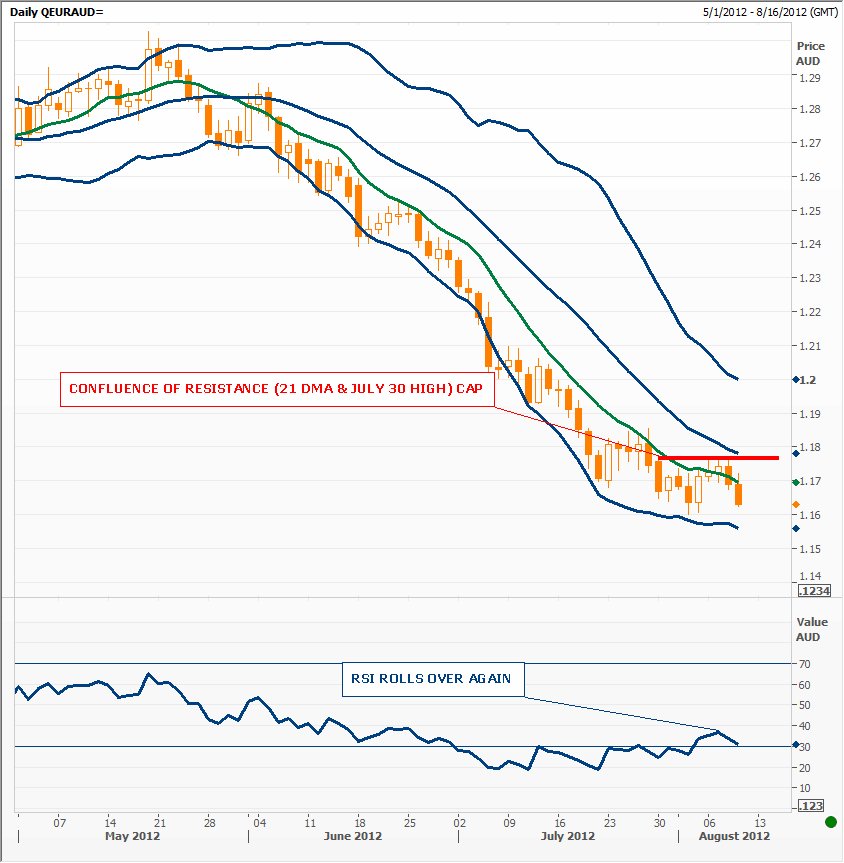Click the 18 date tick on the time axis

(x=360, y=823)
